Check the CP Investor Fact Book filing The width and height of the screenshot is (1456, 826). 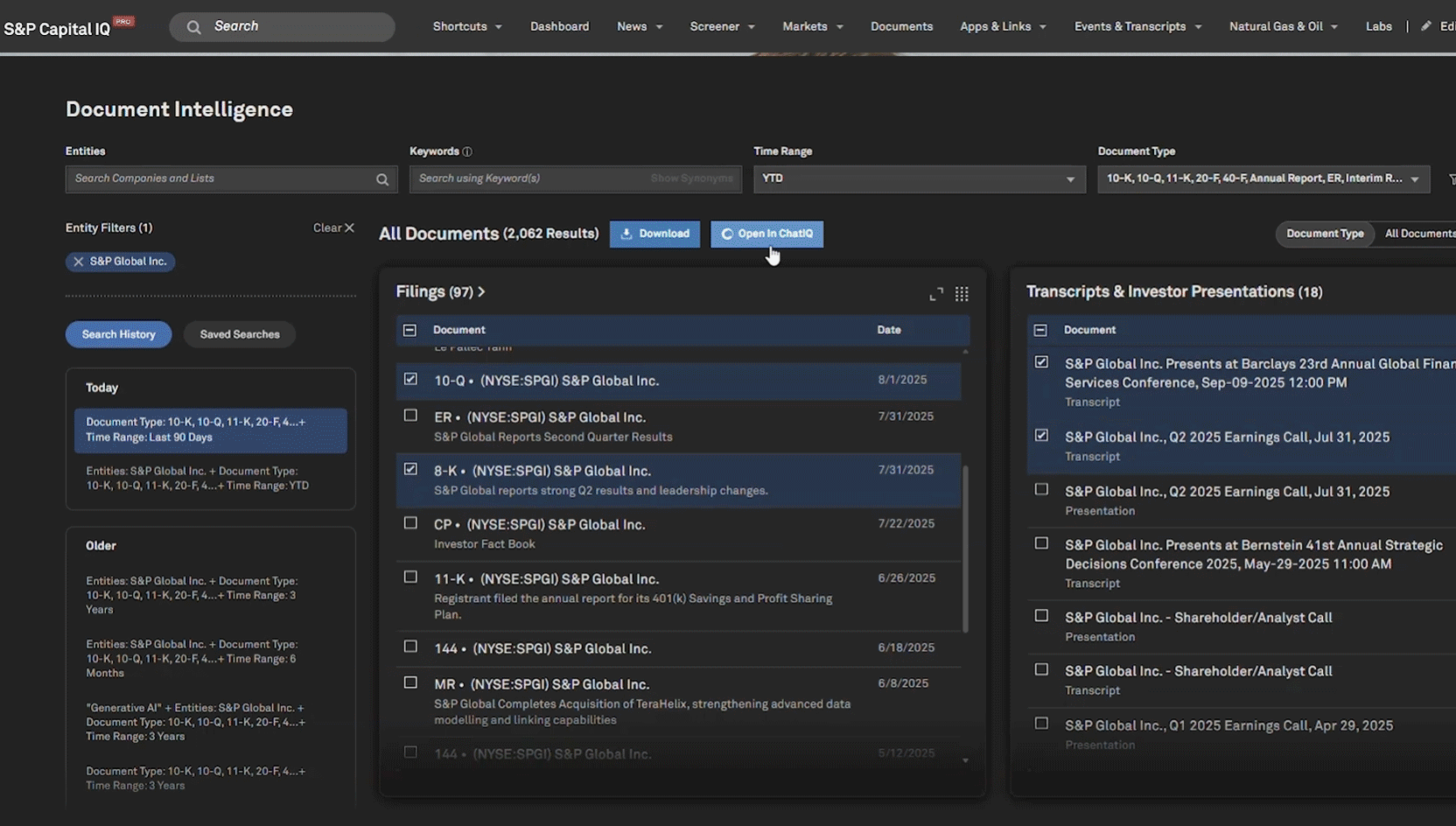tap(410, 523)
